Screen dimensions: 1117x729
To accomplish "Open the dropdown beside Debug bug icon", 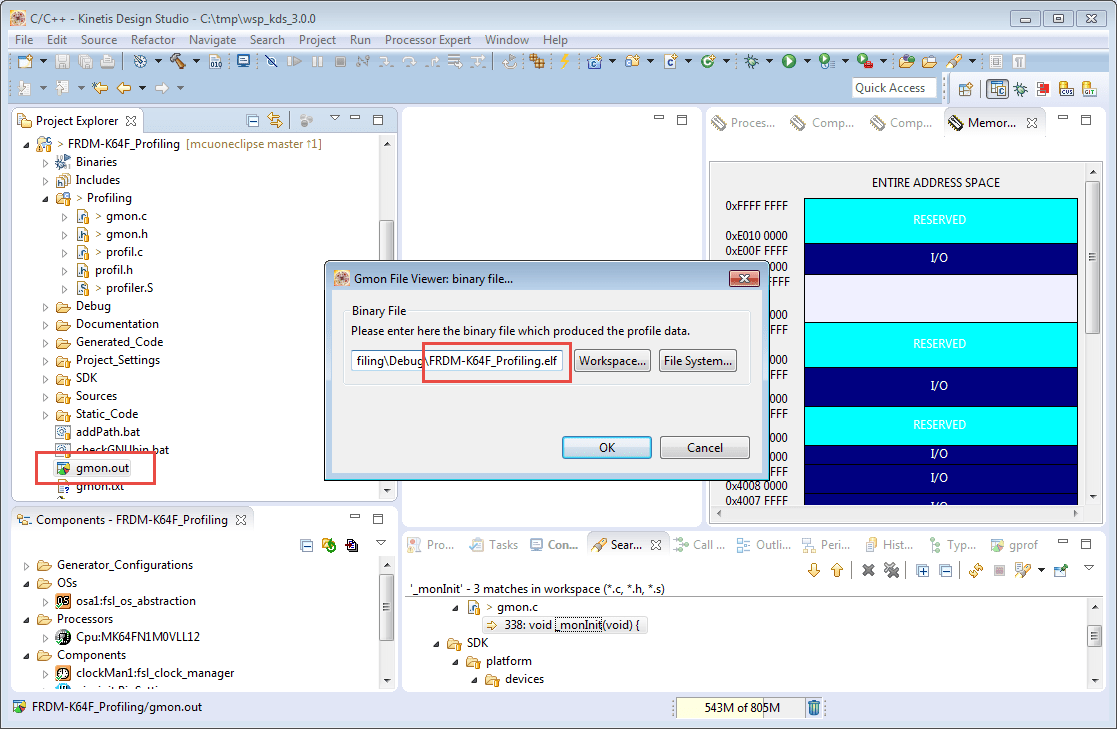I will pyautogui.click(x=769, y=61).
